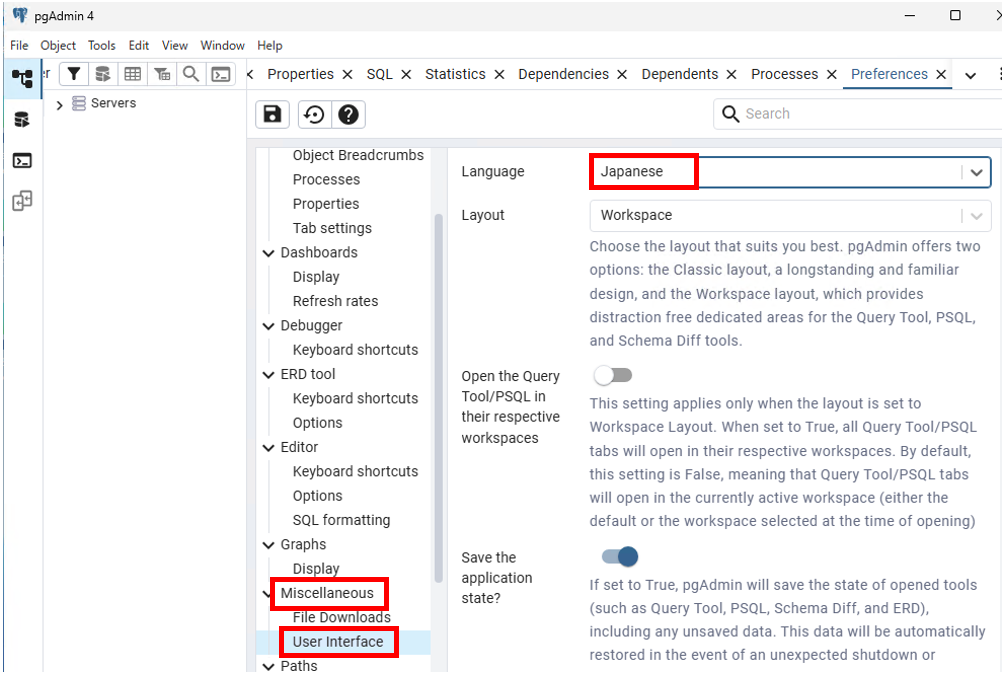
Task: Open the Edit menu
Action: (x=139, y=46)
